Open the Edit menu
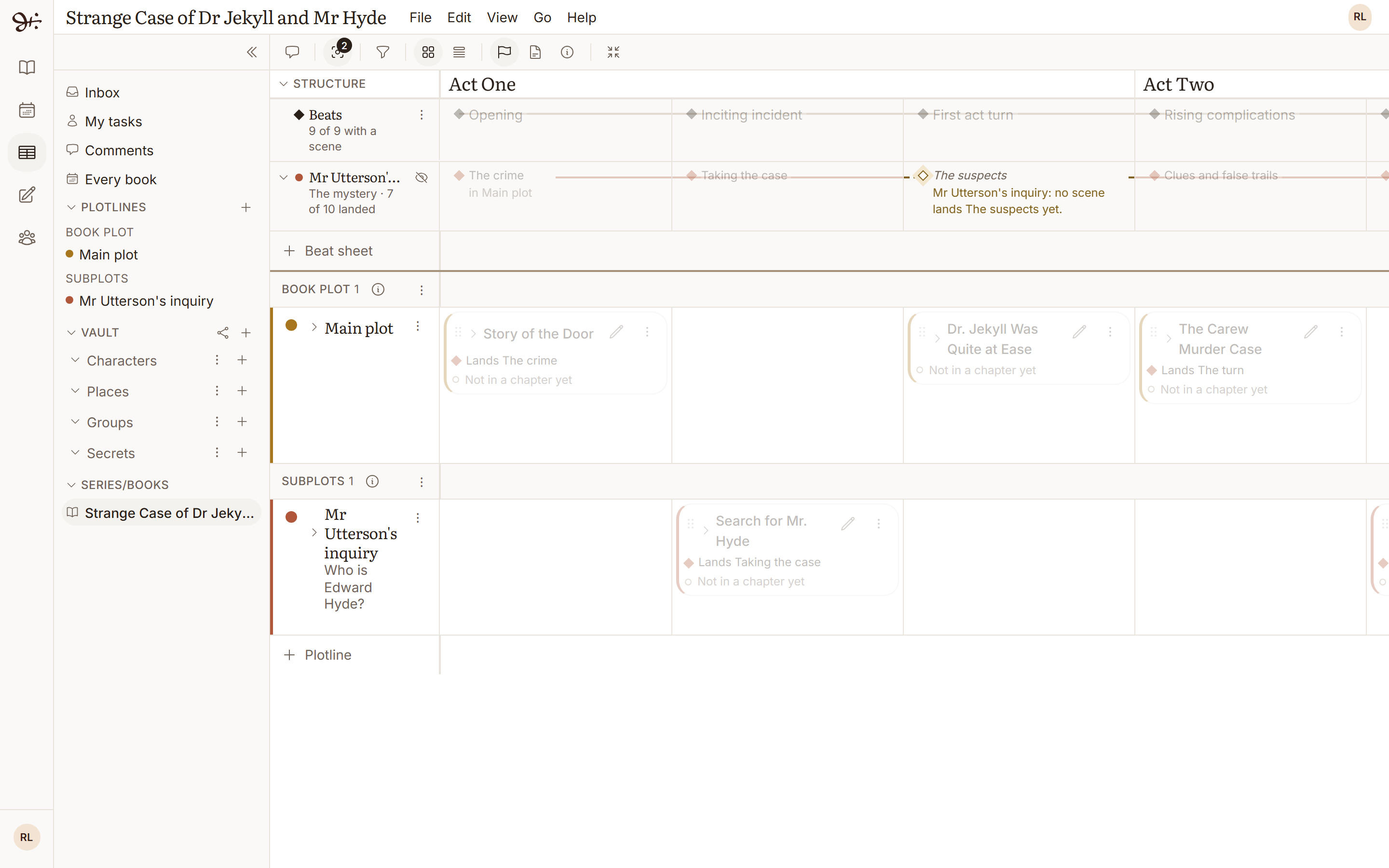Image resolution: width=1389 pixels, height=868 pixels. (x=459, y=18)
